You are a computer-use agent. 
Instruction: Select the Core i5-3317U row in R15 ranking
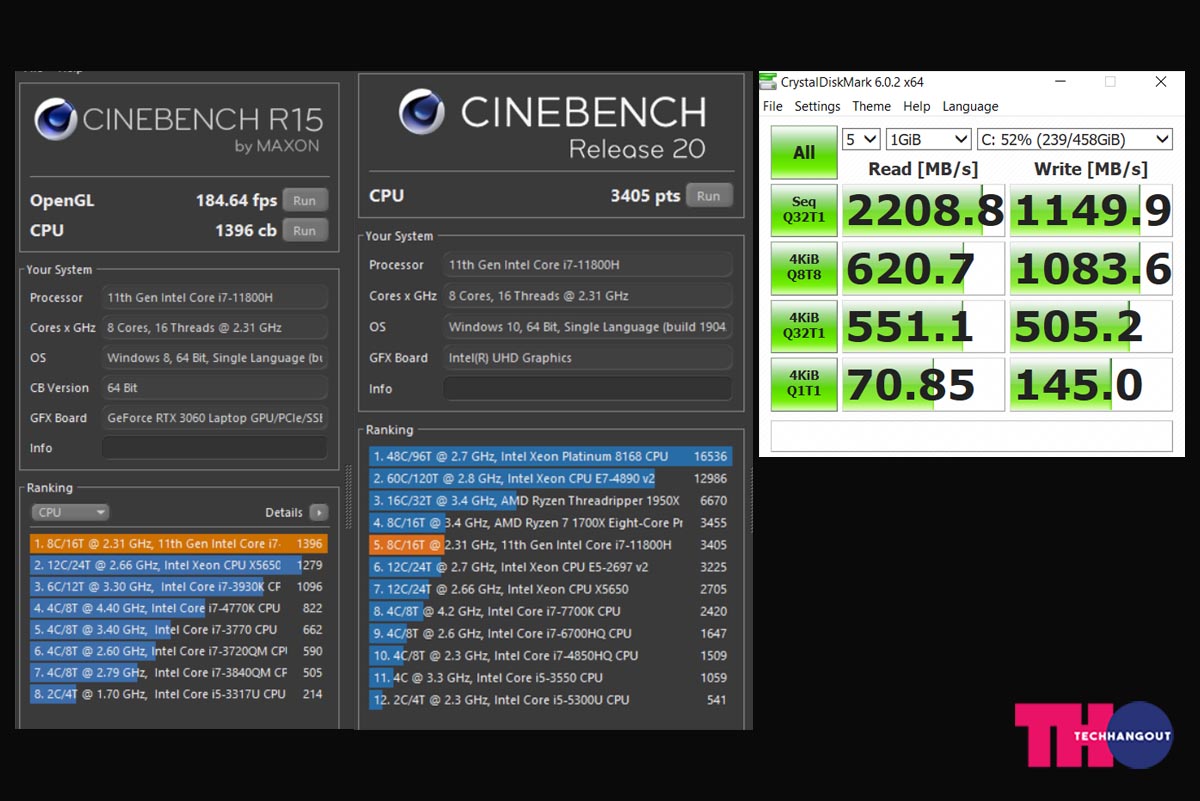(x=179, y=694)
